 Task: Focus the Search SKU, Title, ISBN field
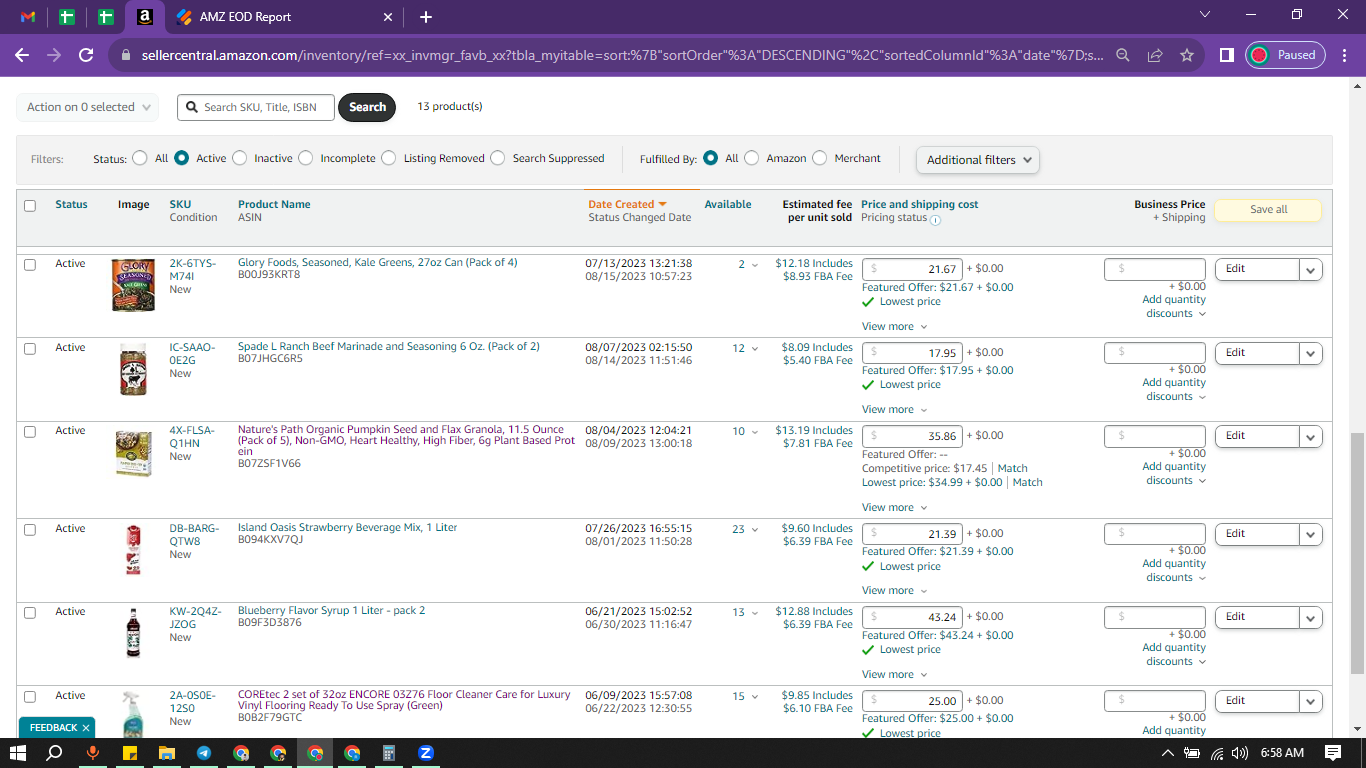[x=256, y=107]
